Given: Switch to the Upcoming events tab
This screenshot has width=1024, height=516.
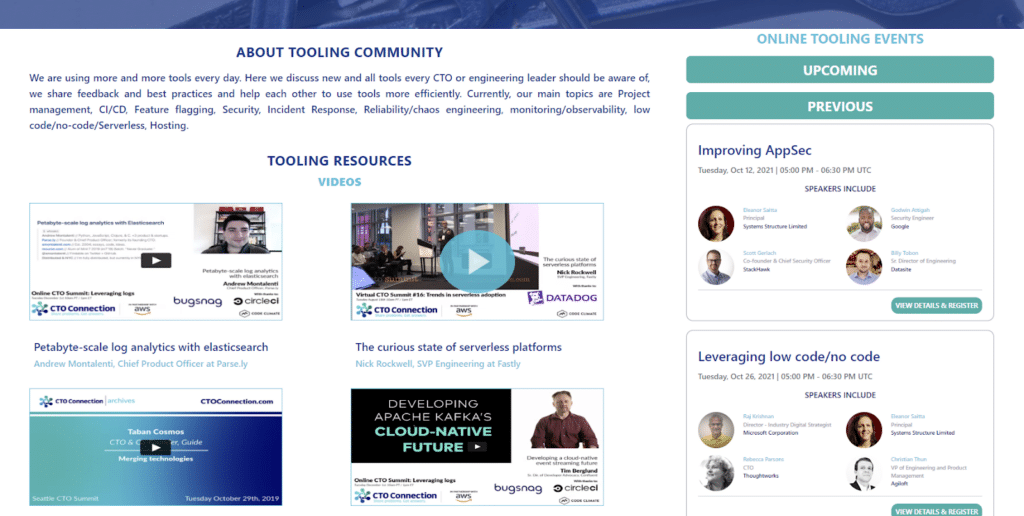Looking at the screenshot, I should (840, 70).
